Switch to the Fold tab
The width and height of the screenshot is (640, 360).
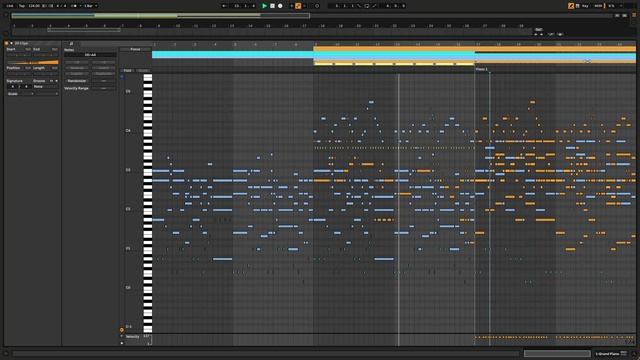point(127,71)
